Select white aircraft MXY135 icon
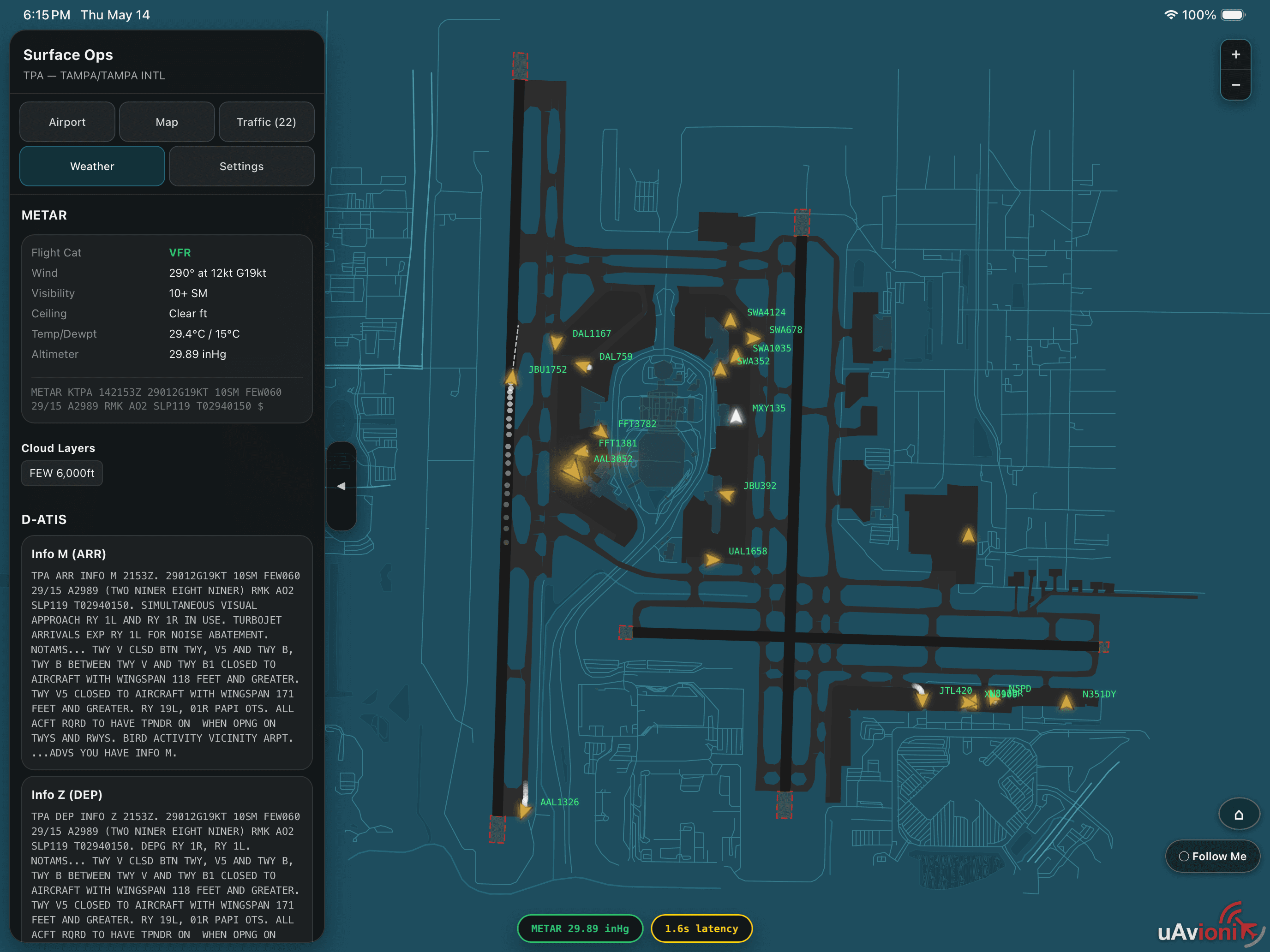1270x952 pixels. point(736,416)
